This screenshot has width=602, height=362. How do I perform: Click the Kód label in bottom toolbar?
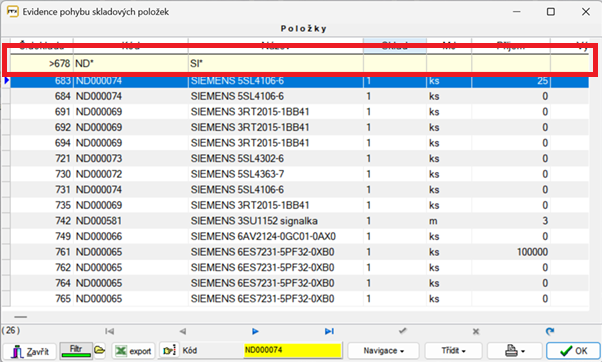pyautogui.click(x=190, y=350)
